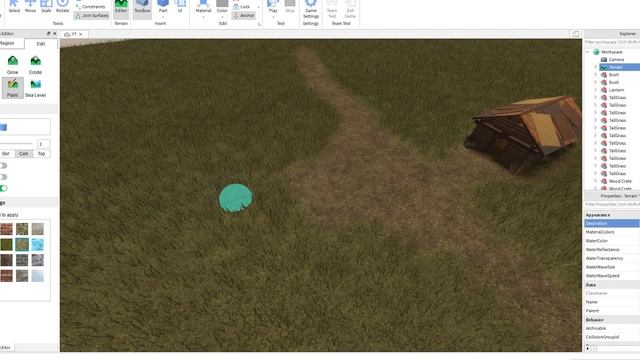The image size is (640, 360).
Task: Choose the Select tool in the ribbon
Action: tap(14, 7)
